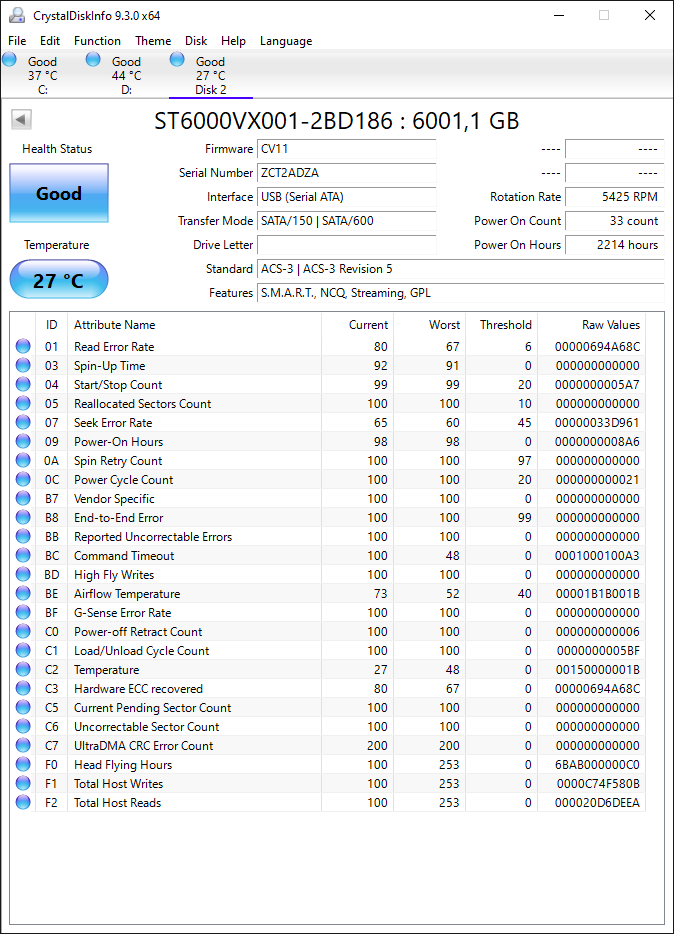The image size is (674, 934).
Task: Open the Help menu
Action: pyautogui.click(x=233, y=41)
